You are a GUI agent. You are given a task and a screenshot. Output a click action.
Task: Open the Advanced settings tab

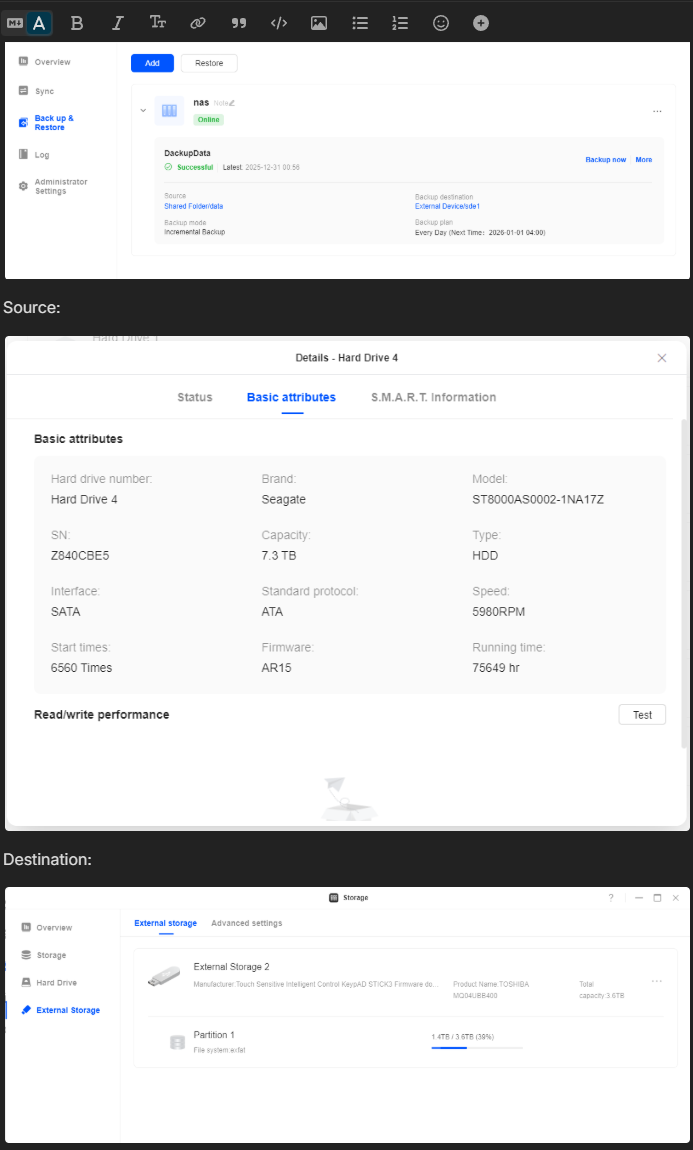pyautogui.click(x=246, y=923)
